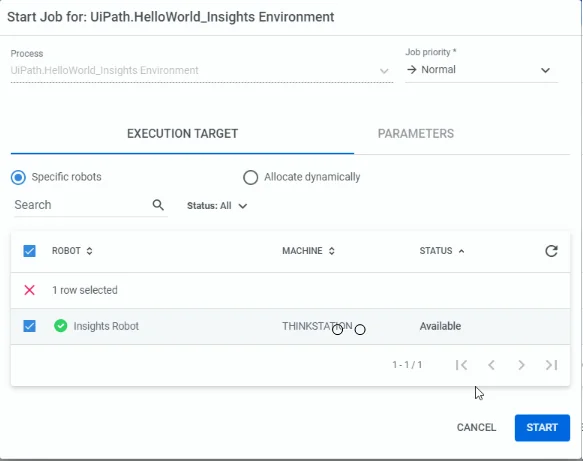This screenshot has width=583, height=461.
Task: Go to next page of robots
Action: (521, 365)
